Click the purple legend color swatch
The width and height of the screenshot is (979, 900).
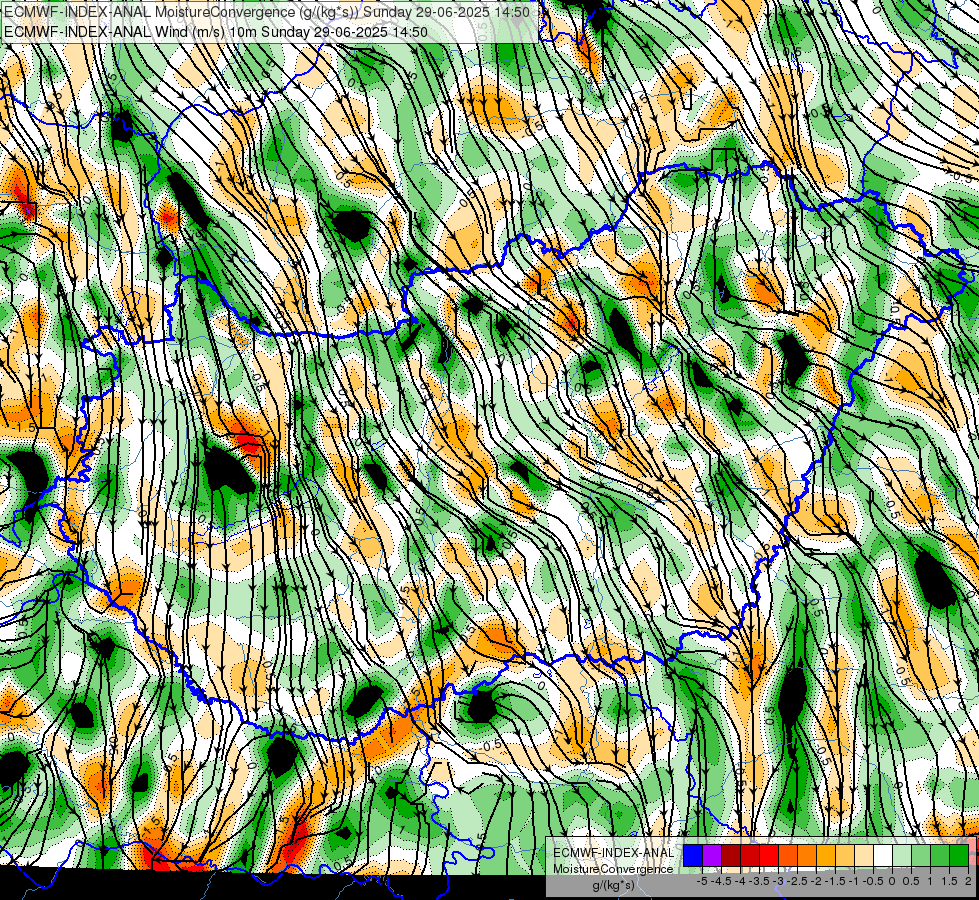(x=712, y=855)
